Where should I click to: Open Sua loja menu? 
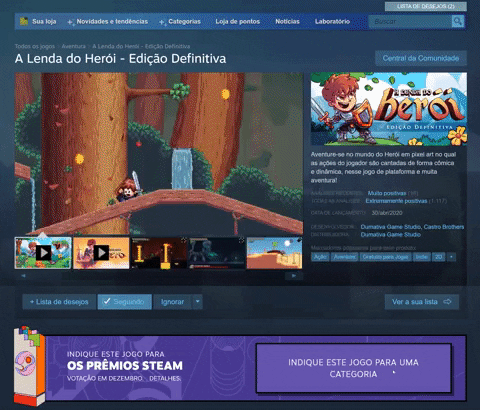click(x=44, y=22)
